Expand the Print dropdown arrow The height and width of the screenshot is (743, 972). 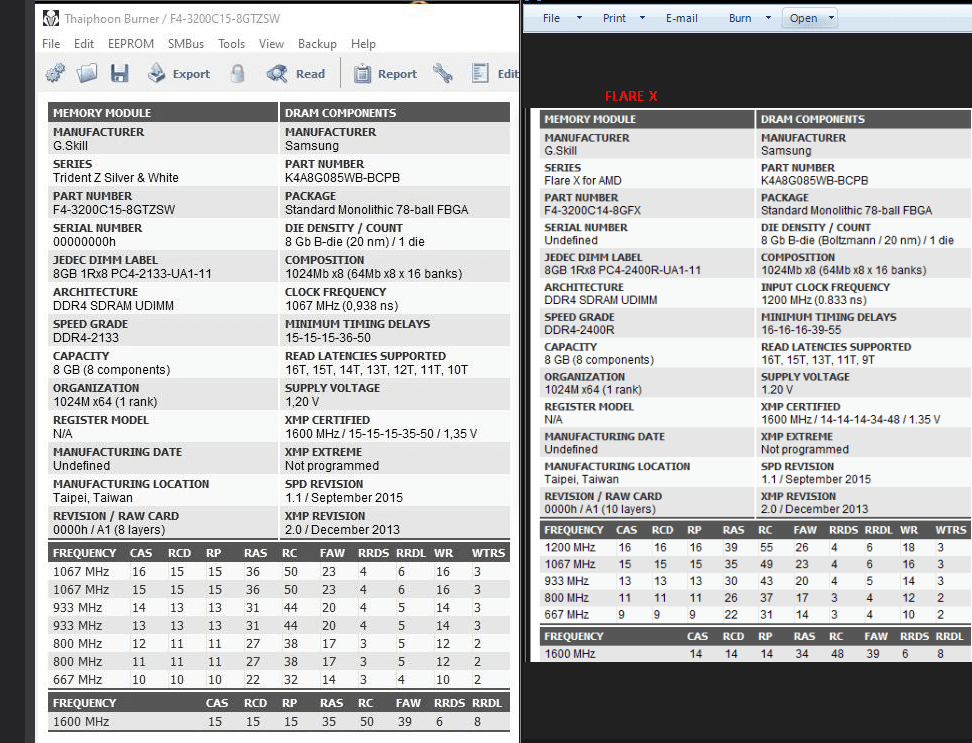click(x=642, y=18)
